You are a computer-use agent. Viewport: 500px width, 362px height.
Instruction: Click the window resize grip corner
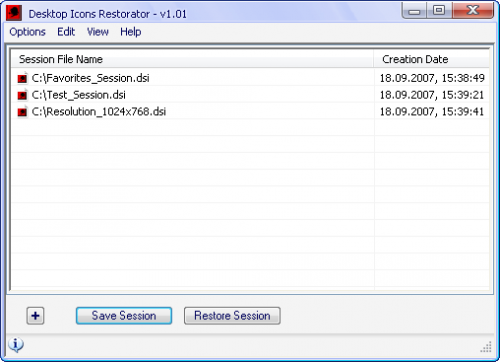click(486, 347)
